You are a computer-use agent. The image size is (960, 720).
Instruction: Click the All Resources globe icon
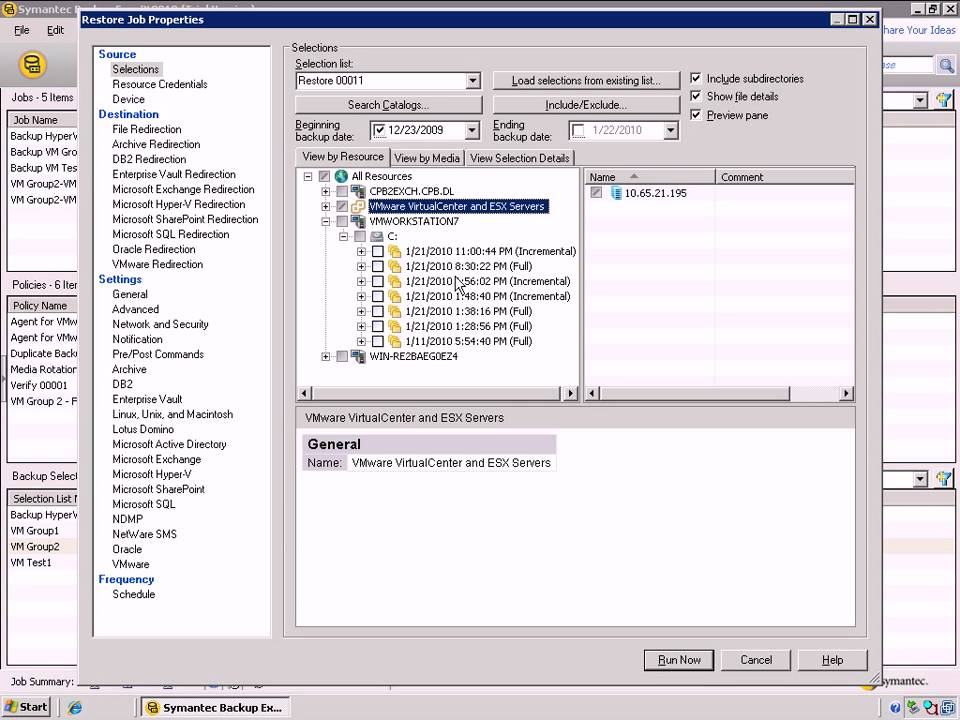[x=342, y=176]
